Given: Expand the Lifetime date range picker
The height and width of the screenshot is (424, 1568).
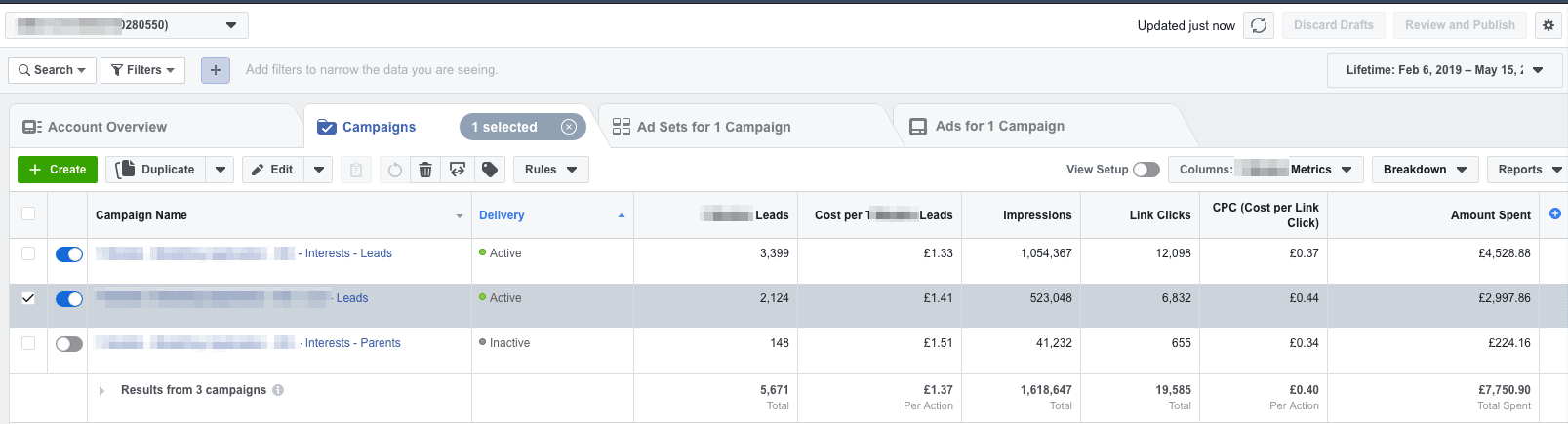Looking at the screenshot, I should (x=1444, y=70).
